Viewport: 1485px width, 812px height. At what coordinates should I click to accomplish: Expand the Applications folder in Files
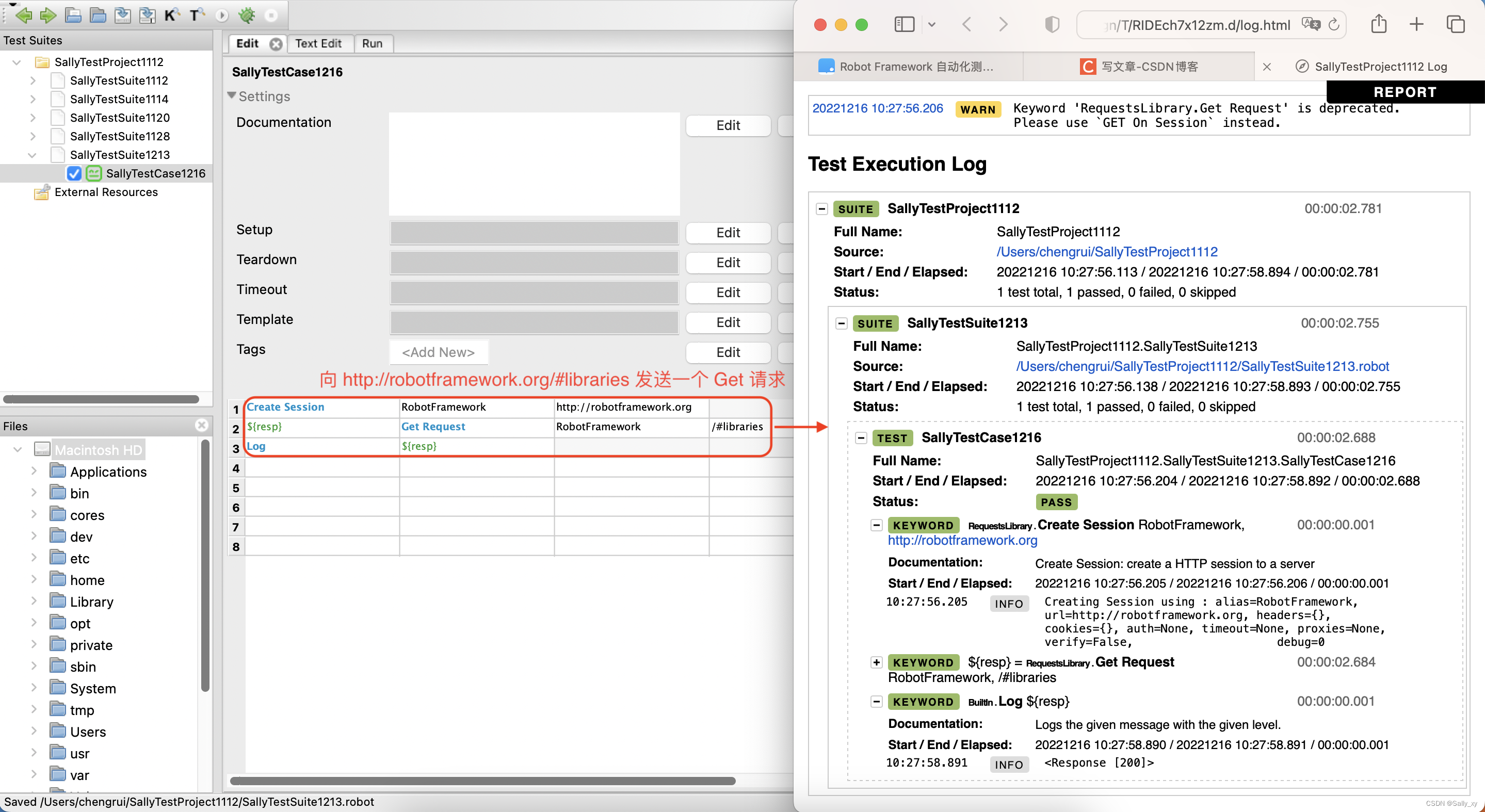pyautogui.click(x=34, y=471)
